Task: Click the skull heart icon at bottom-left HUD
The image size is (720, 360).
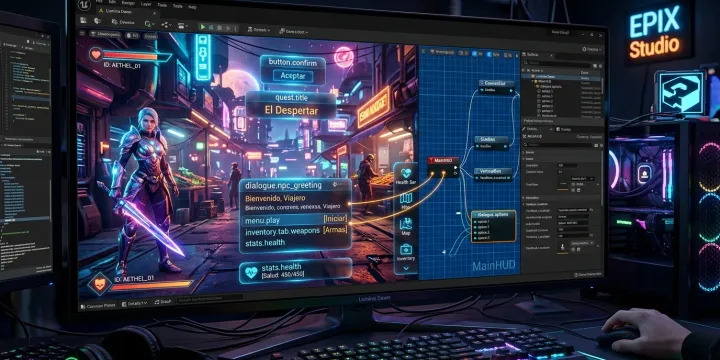Action: click(x=100, y=285)
